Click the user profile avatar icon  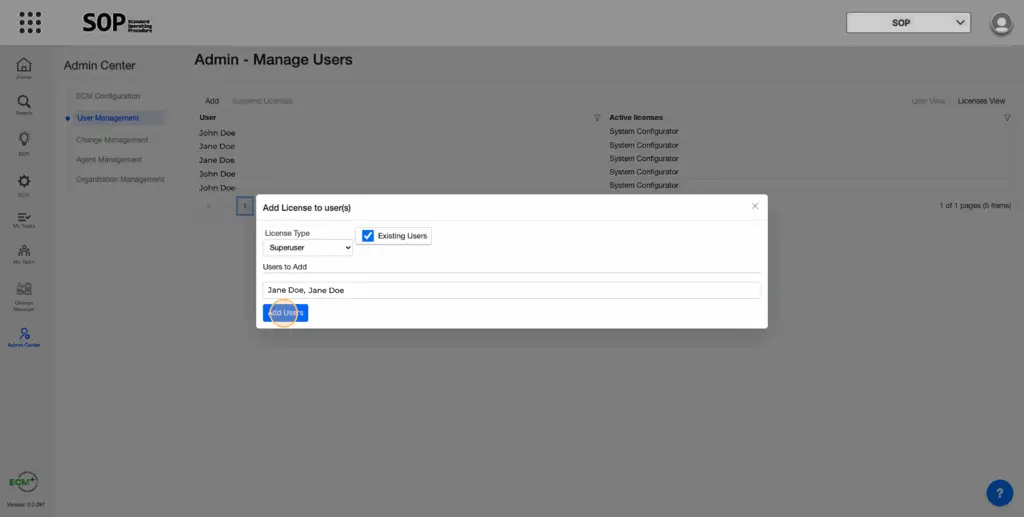click(x=1000, y=23)
